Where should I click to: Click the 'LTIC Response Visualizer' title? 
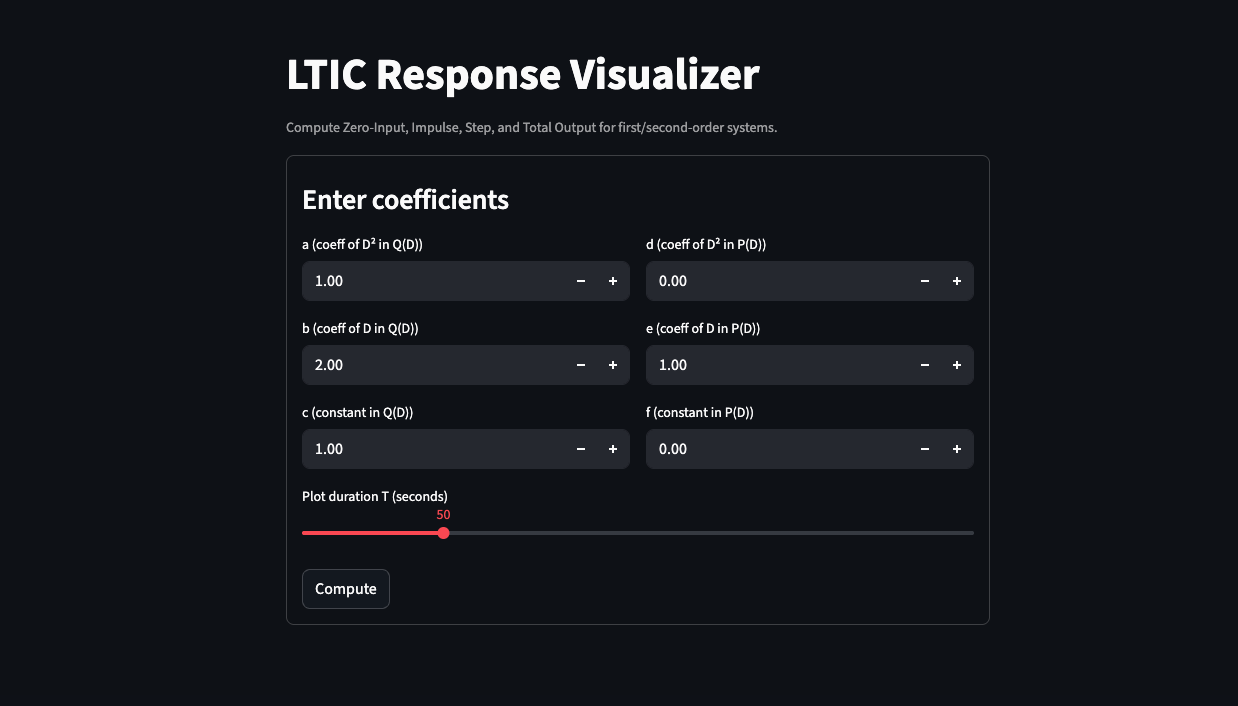523,75
